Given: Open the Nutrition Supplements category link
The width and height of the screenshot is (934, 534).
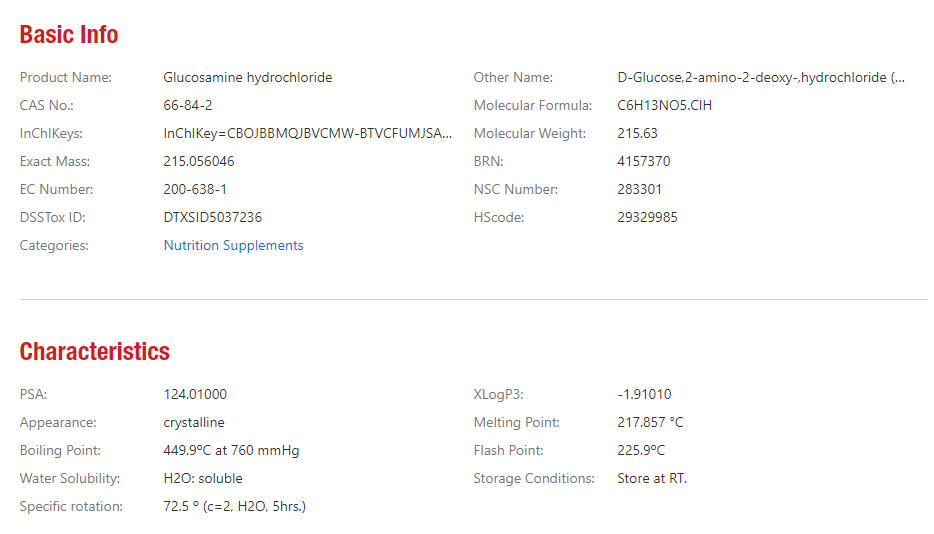Looking at the screenshot, I should [x=233, y=246].
